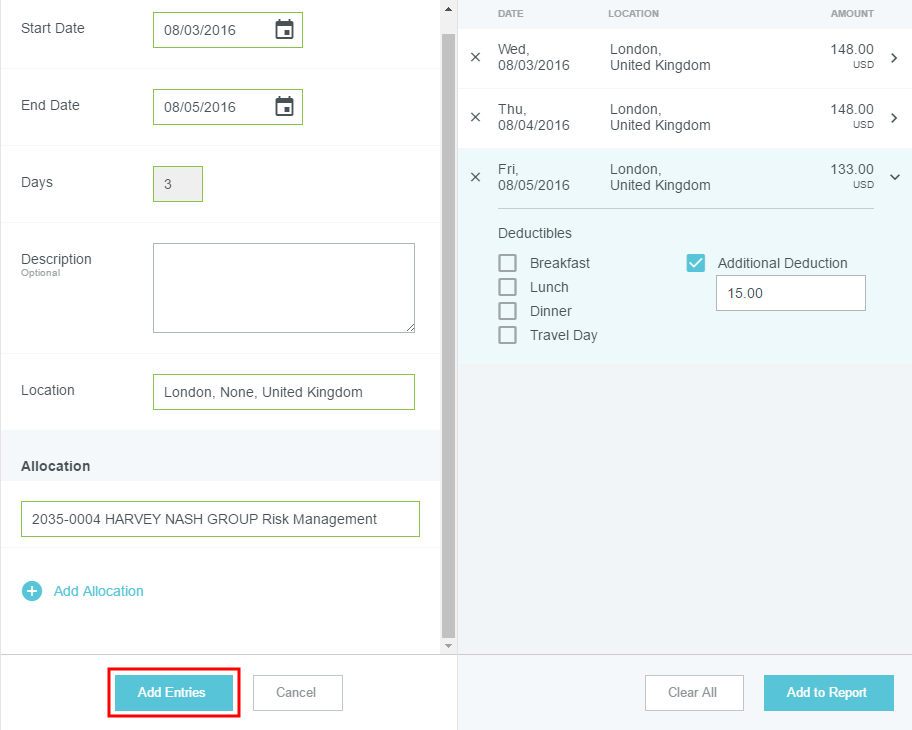
Task: Click the scroll down arrow of form scrollbar
Action: 448,646
